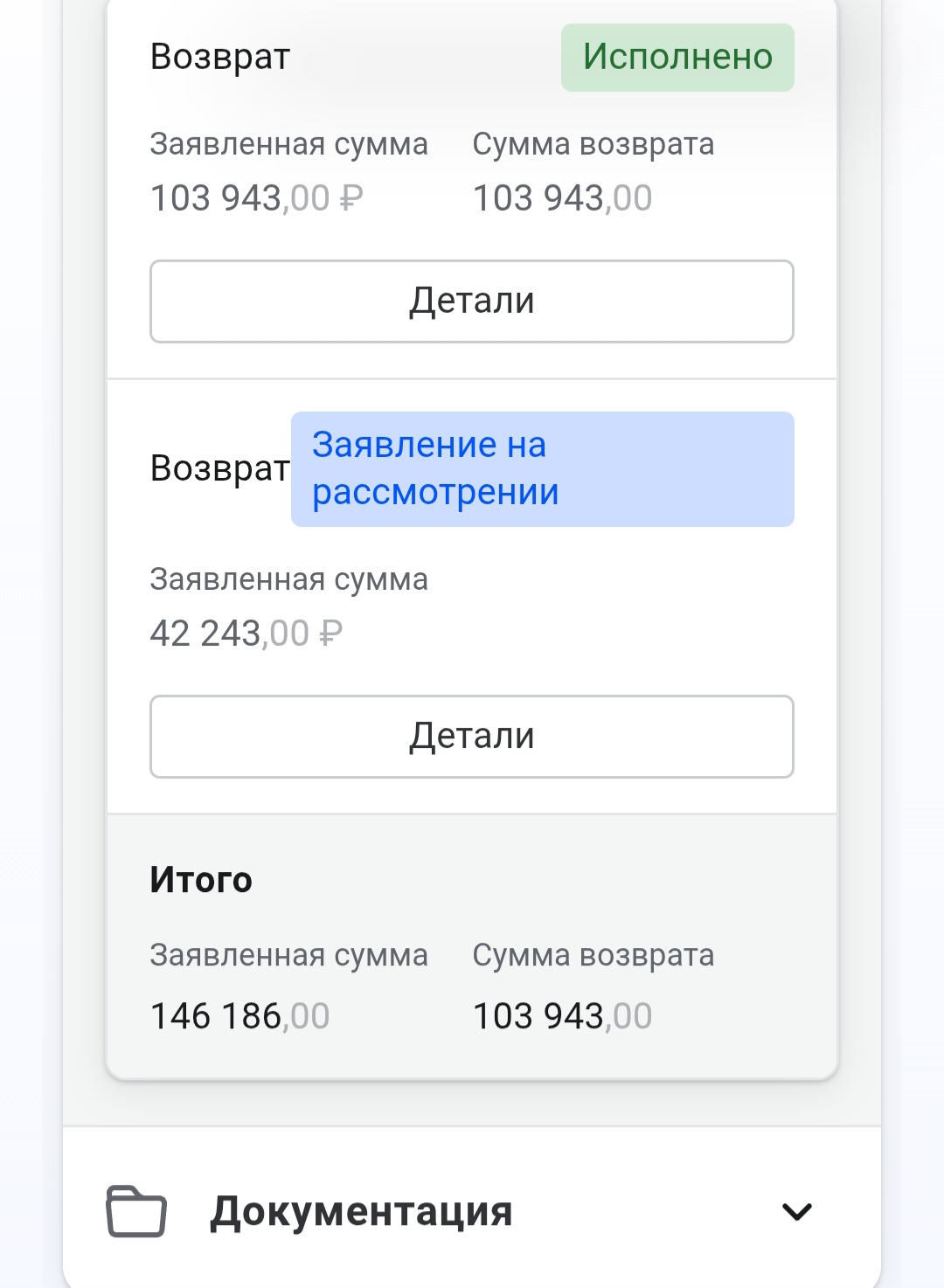Click the Возврат title beside the blue badge
944x1288 pixels.
(220, 469)
